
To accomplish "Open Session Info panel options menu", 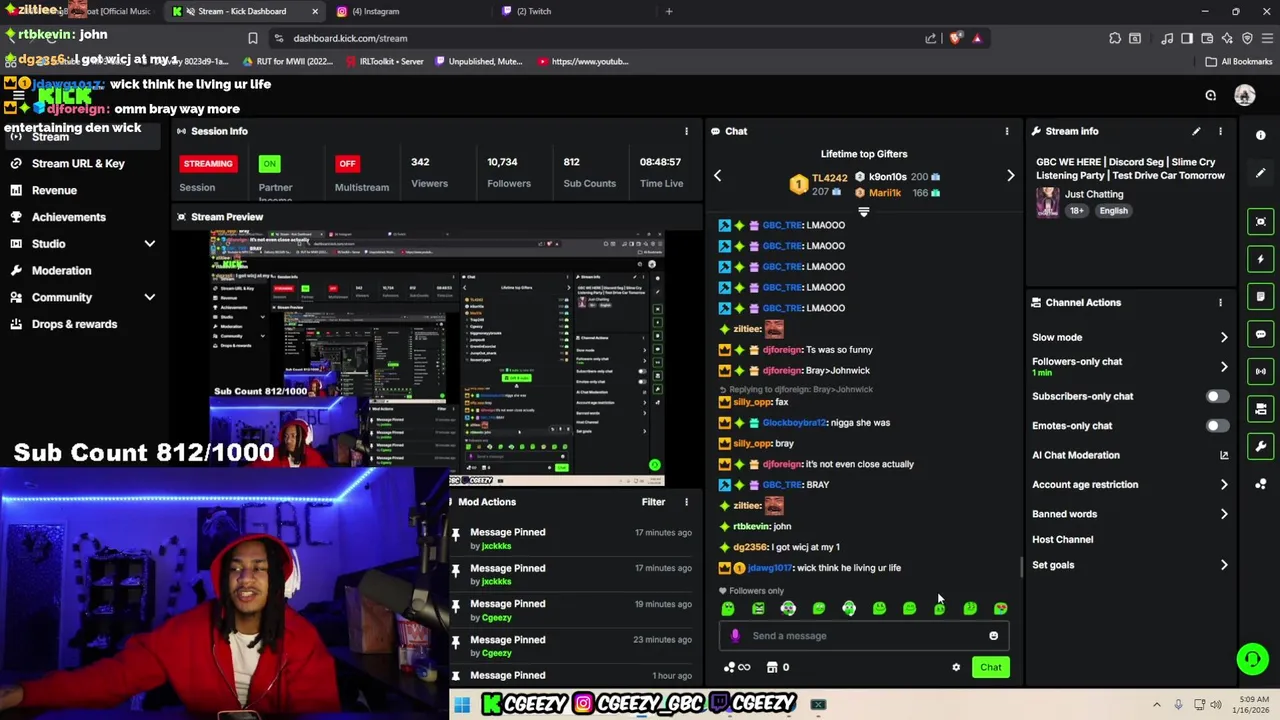I will tap(686, 131).
